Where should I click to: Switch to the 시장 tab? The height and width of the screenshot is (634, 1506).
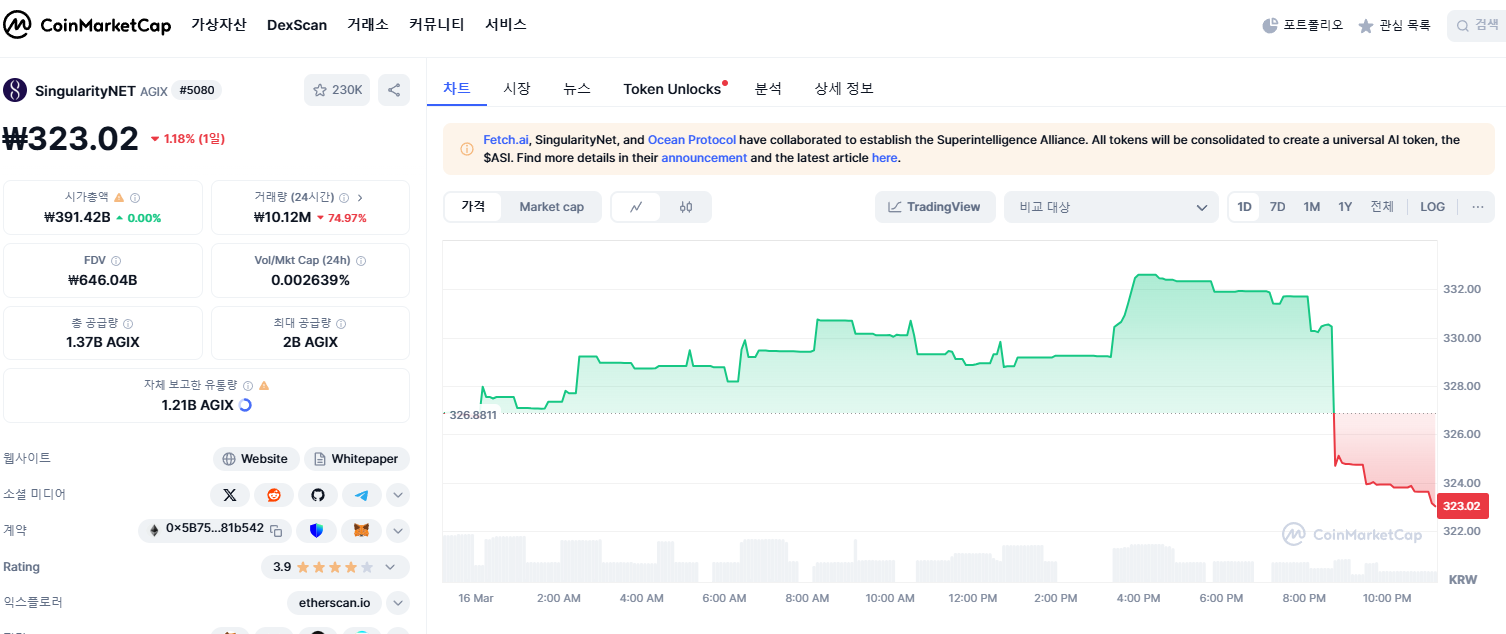[517, 88]
